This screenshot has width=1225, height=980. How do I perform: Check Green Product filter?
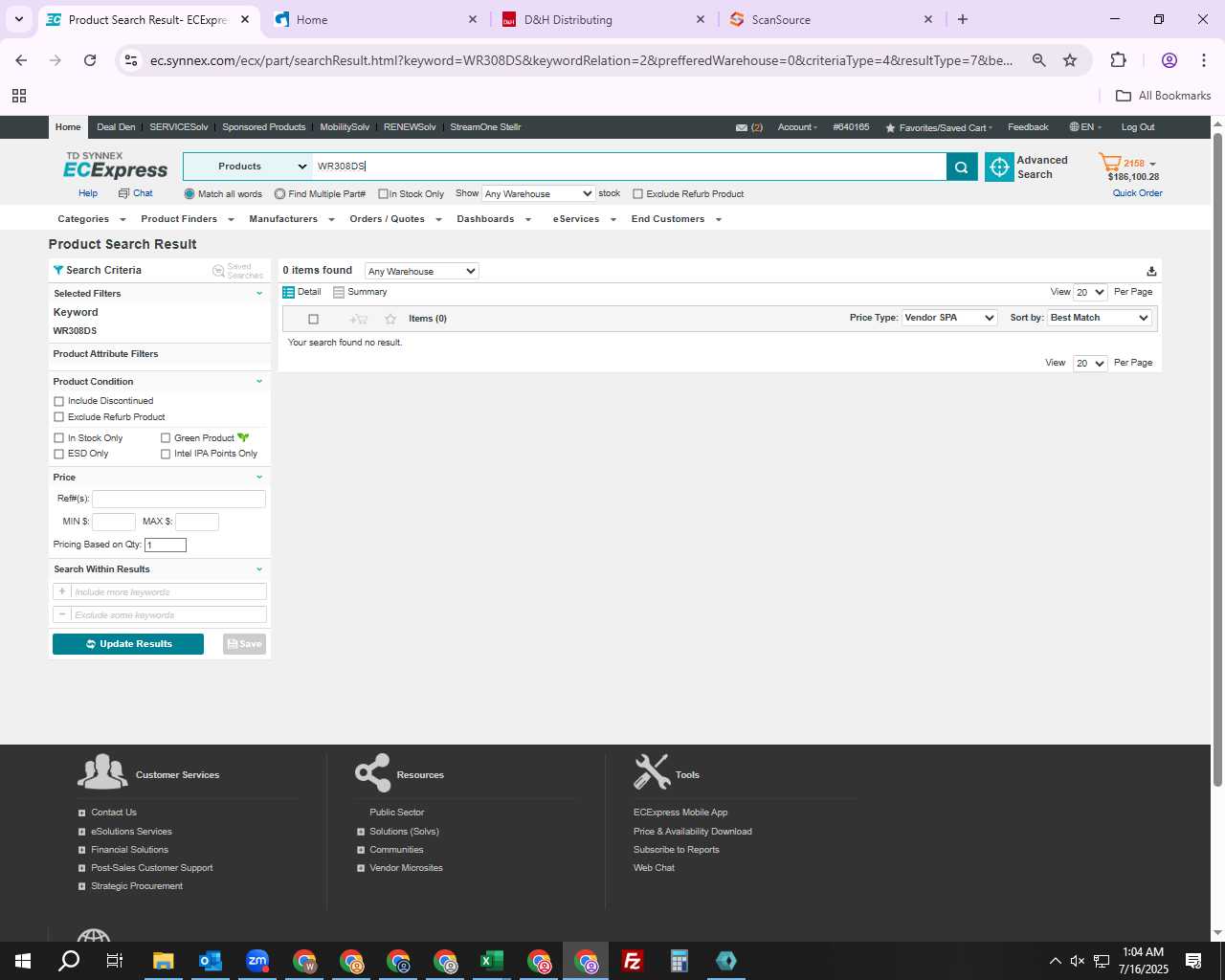coord(166,438)
